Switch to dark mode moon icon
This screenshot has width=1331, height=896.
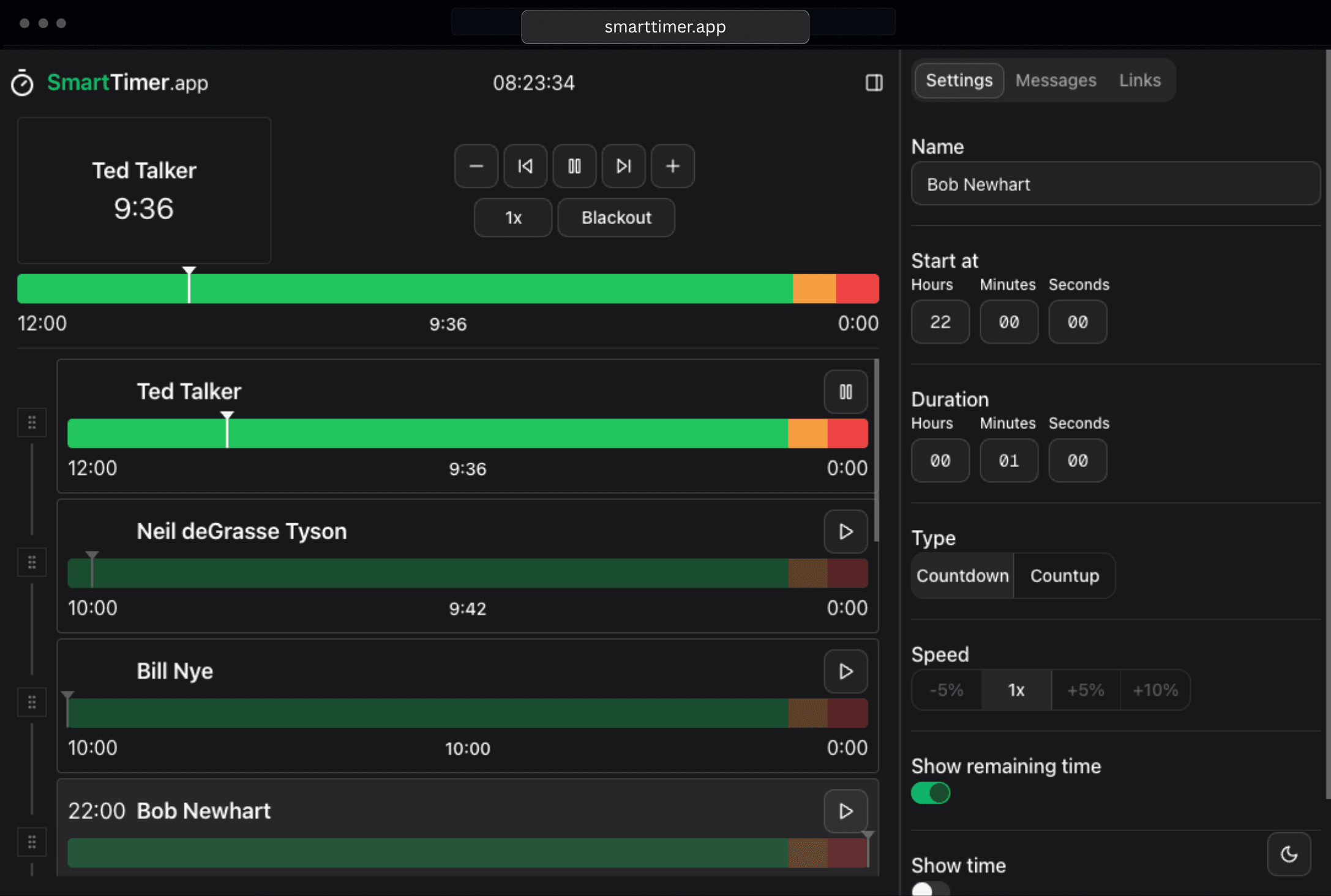1289,854
